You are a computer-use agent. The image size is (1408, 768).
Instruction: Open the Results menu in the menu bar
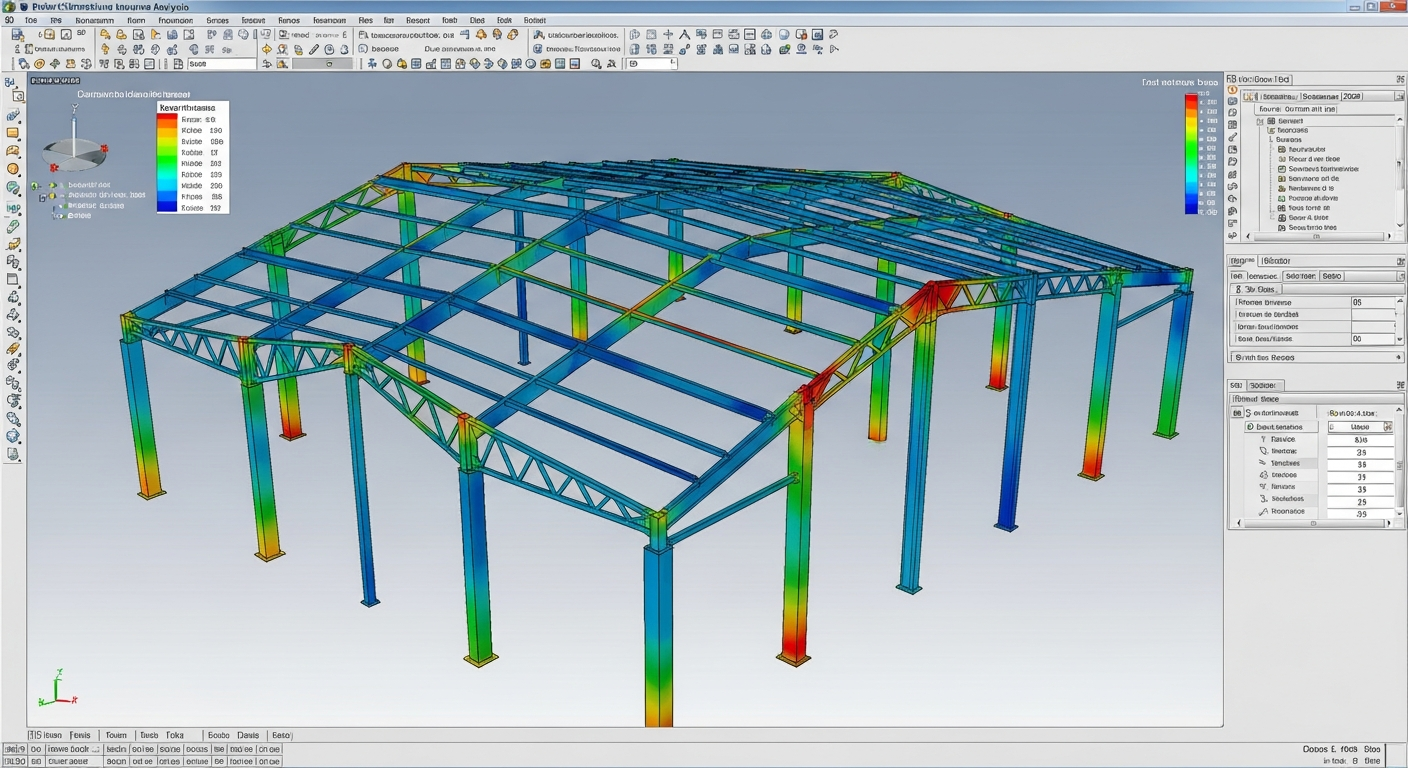417,19
